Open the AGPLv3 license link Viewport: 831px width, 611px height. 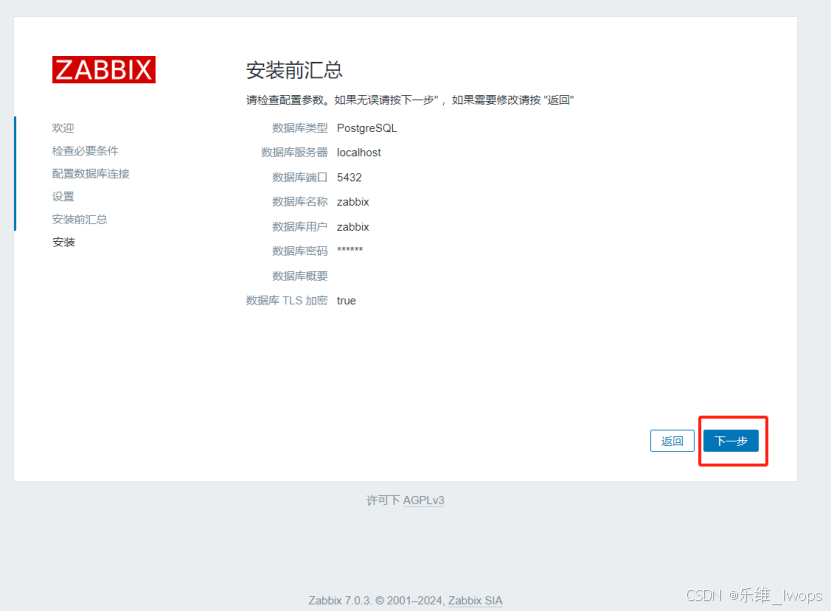point(423,500)
